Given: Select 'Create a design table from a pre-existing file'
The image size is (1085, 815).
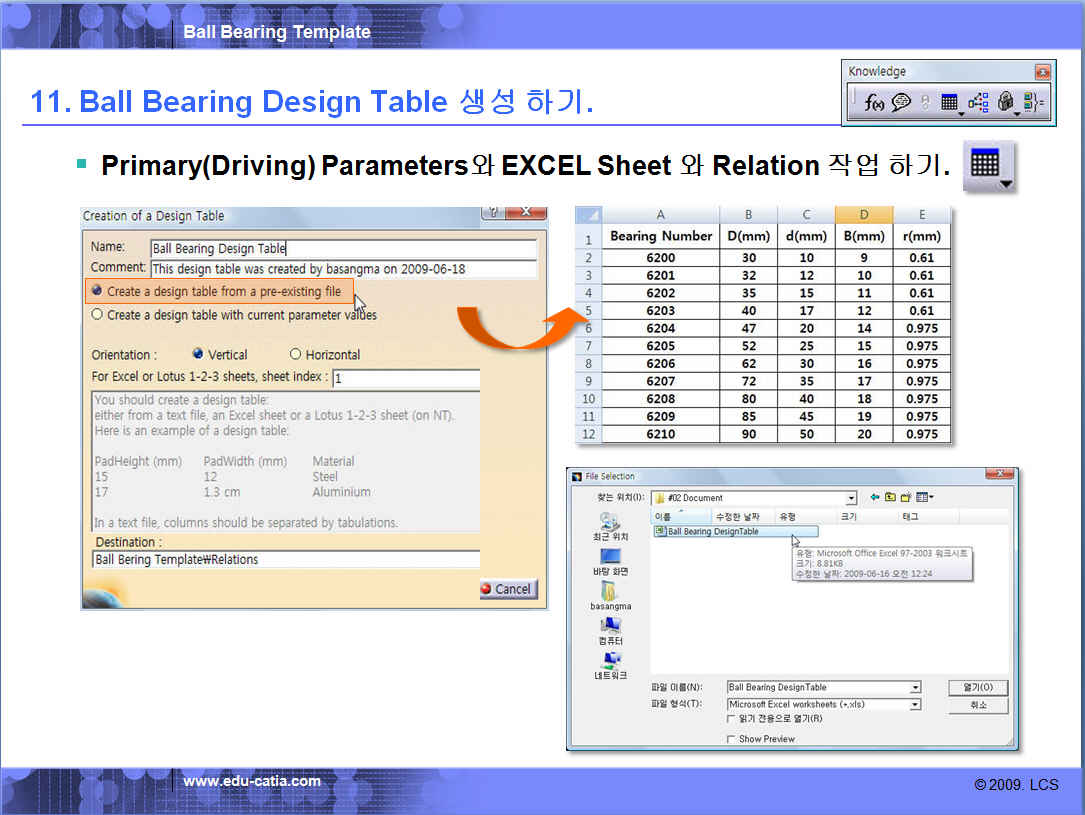Looking at the screenshot, I should [97, 291].
